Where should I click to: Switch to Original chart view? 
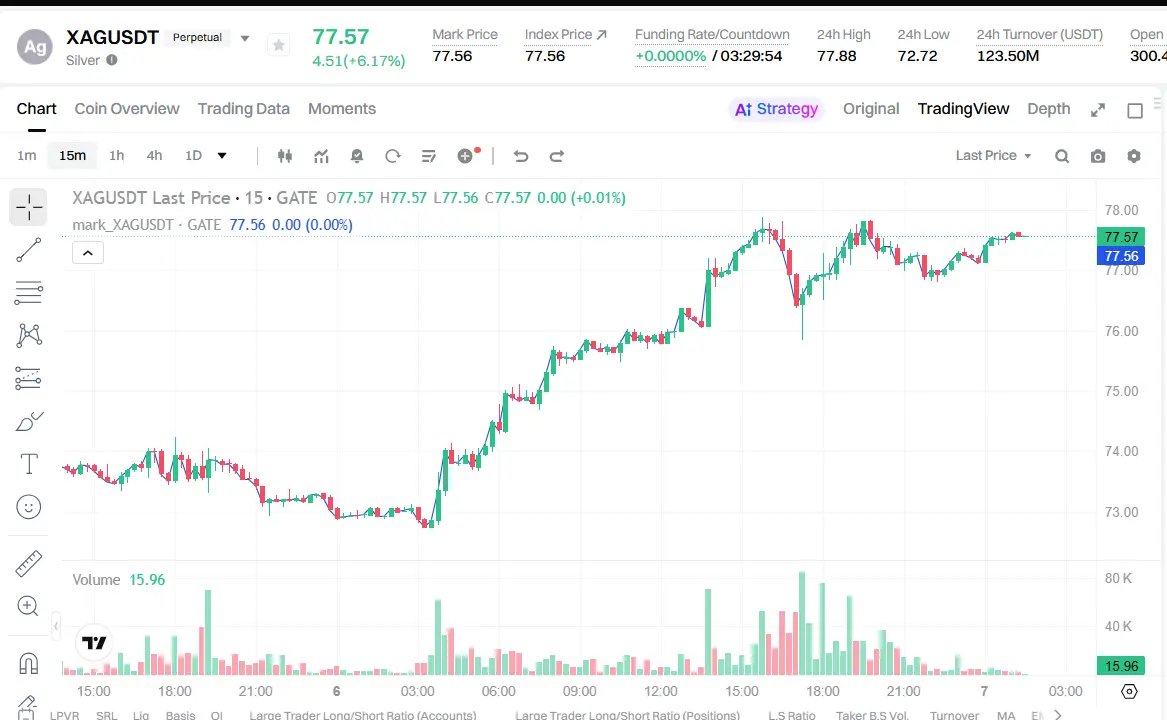click(871, 109)
